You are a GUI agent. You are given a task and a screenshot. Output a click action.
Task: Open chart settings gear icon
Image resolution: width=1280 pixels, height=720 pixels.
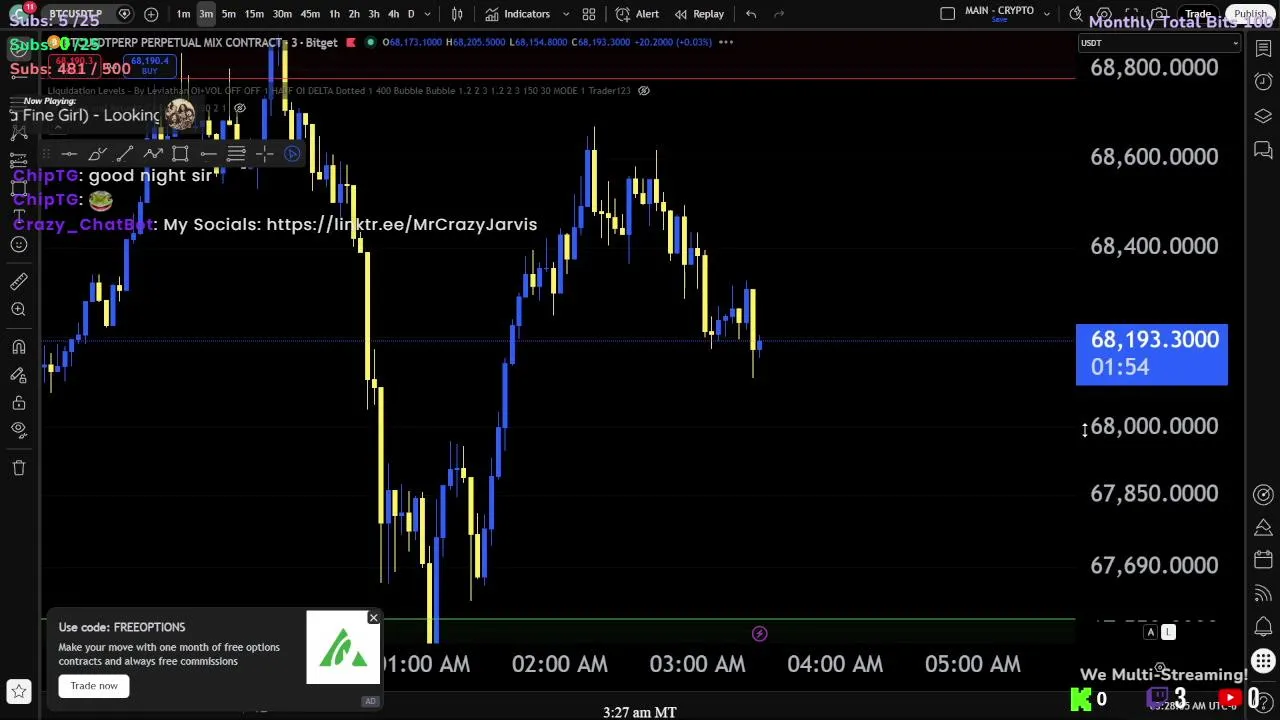point(1104,14)
